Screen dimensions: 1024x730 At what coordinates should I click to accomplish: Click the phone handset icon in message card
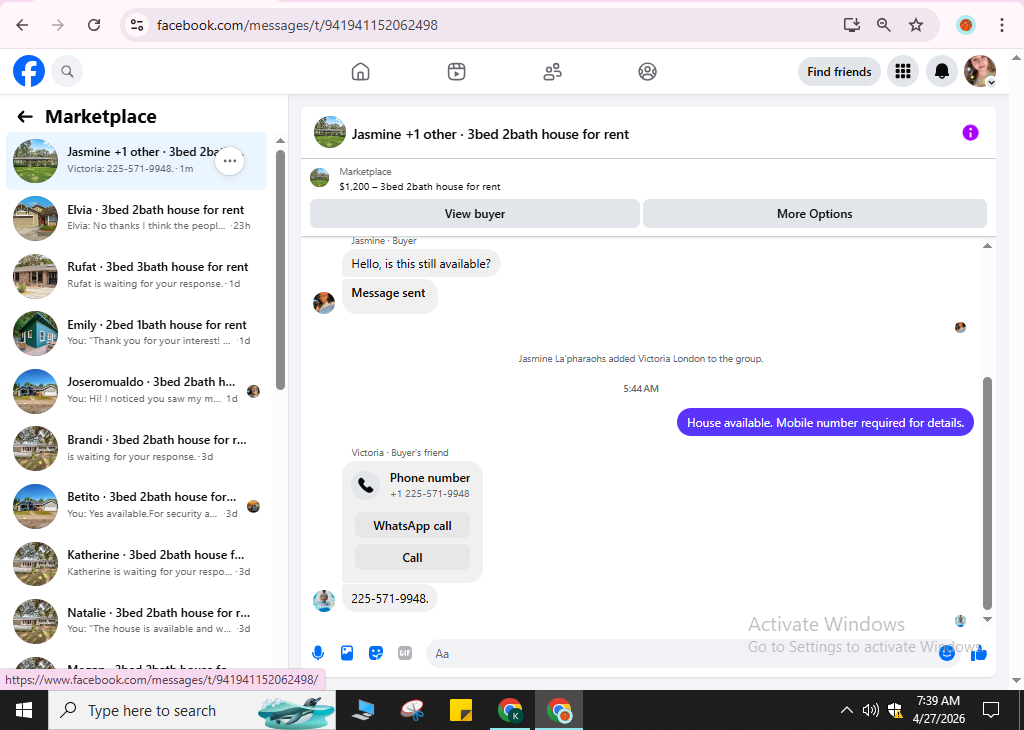(366, 485)
